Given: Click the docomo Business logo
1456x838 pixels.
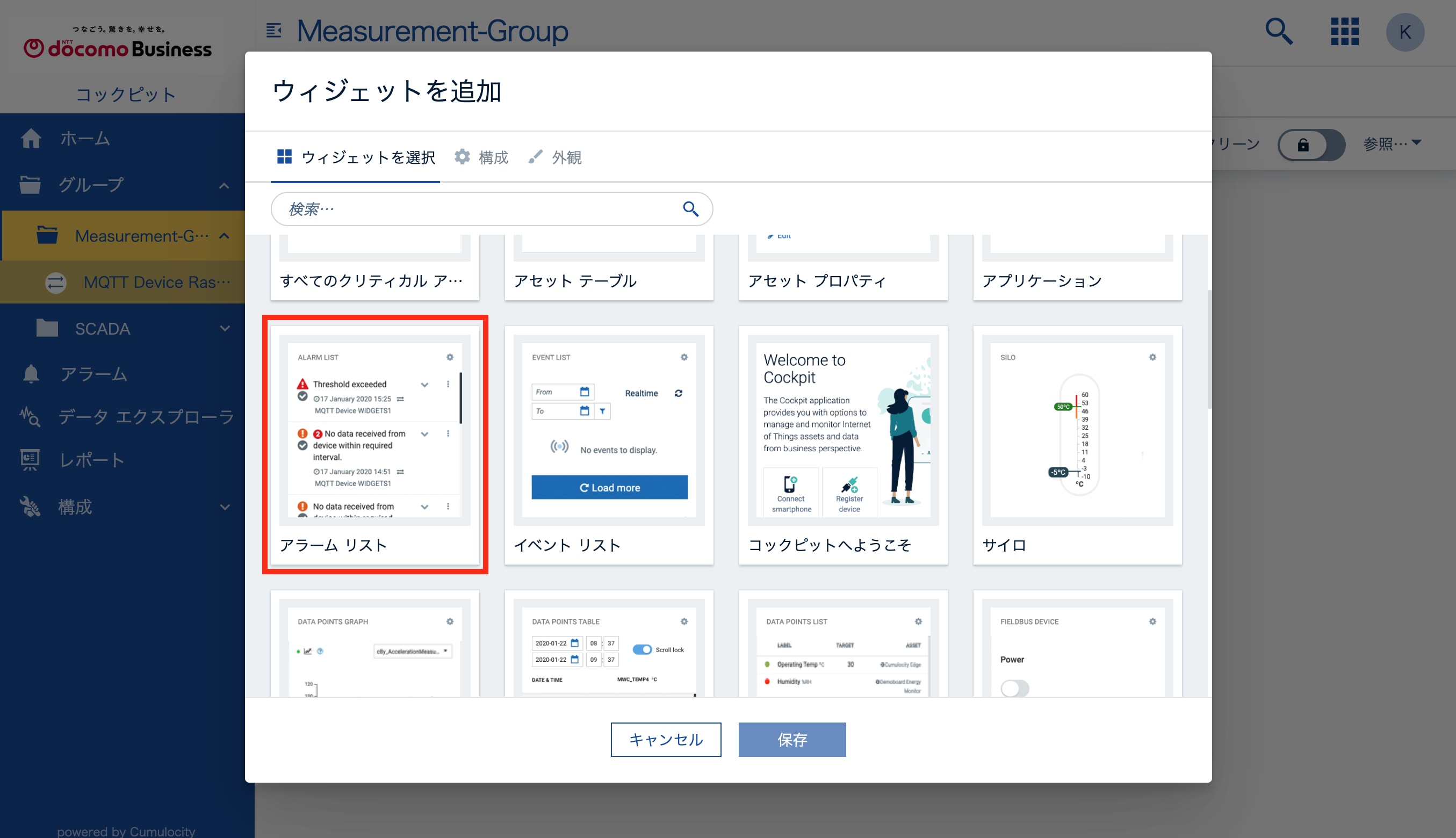Looking at the screenshot, I should pos(118,42).
